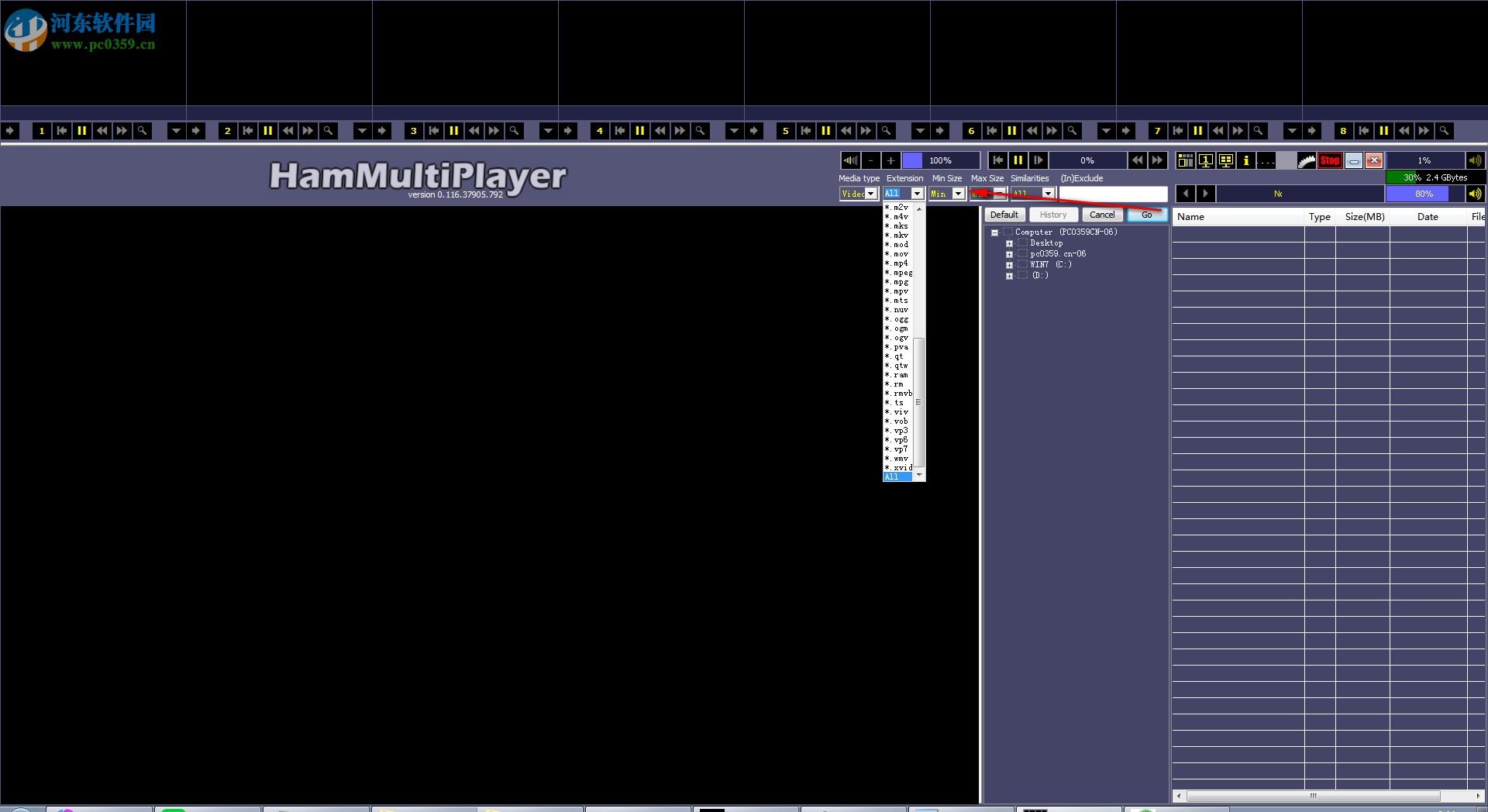Click the Go button
The image size is (1488, 812).
pos(1147,215)
